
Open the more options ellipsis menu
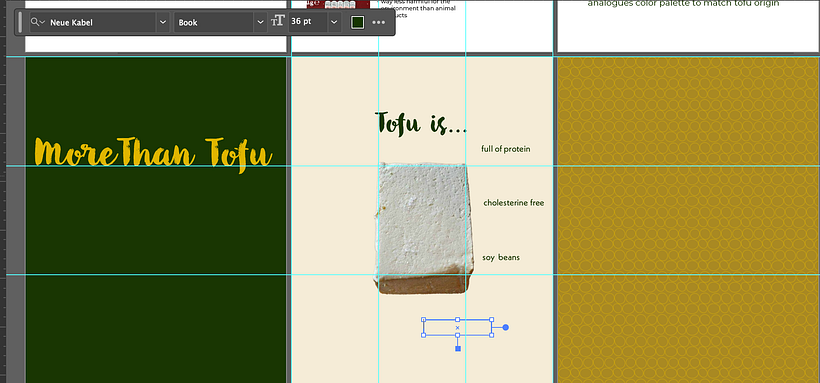coord(379,22)
